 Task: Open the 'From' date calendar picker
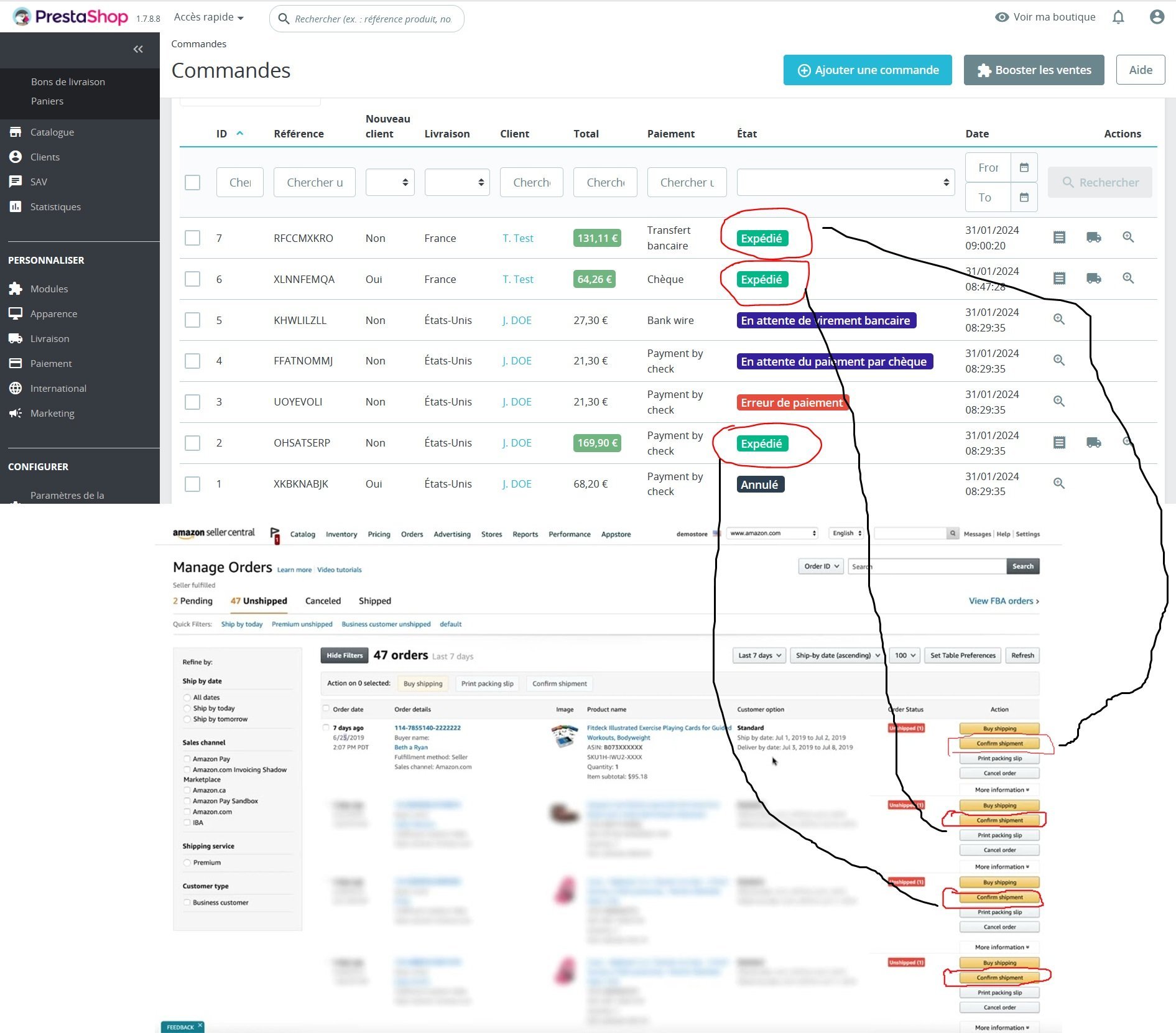[1024, 167]
